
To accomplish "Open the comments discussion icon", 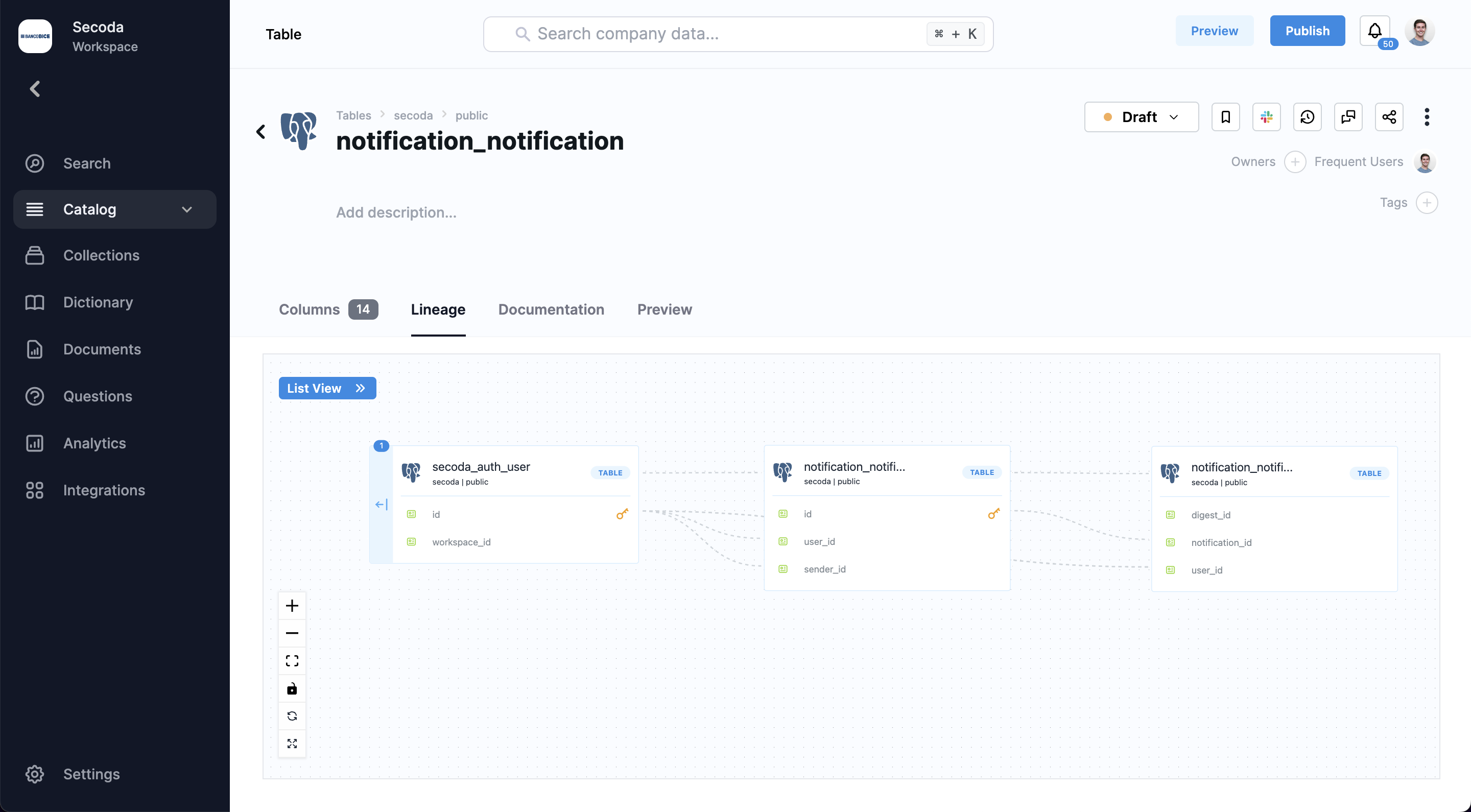I will click(x=1348, y=117).
